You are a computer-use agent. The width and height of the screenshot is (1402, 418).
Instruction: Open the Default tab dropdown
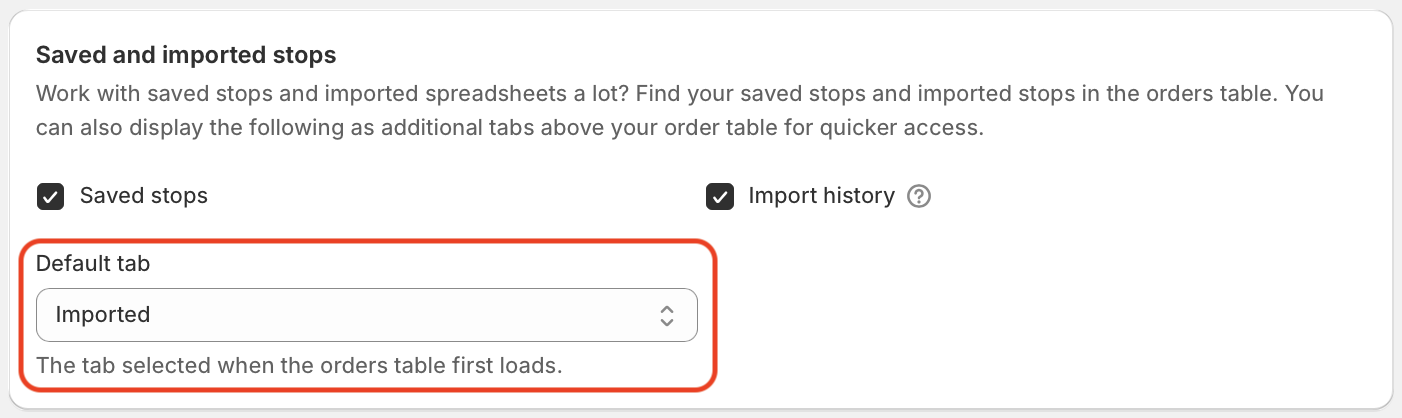[x=367, y=315]
